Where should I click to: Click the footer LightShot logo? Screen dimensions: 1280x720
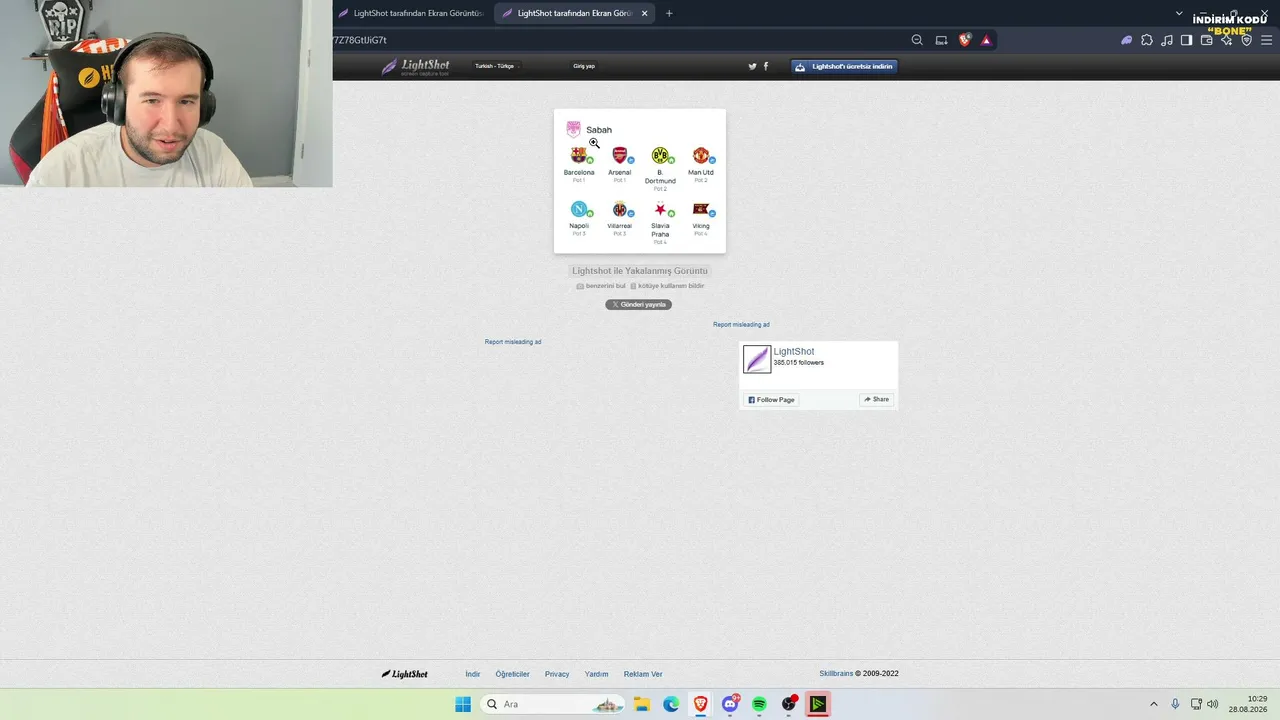[405, 674]
